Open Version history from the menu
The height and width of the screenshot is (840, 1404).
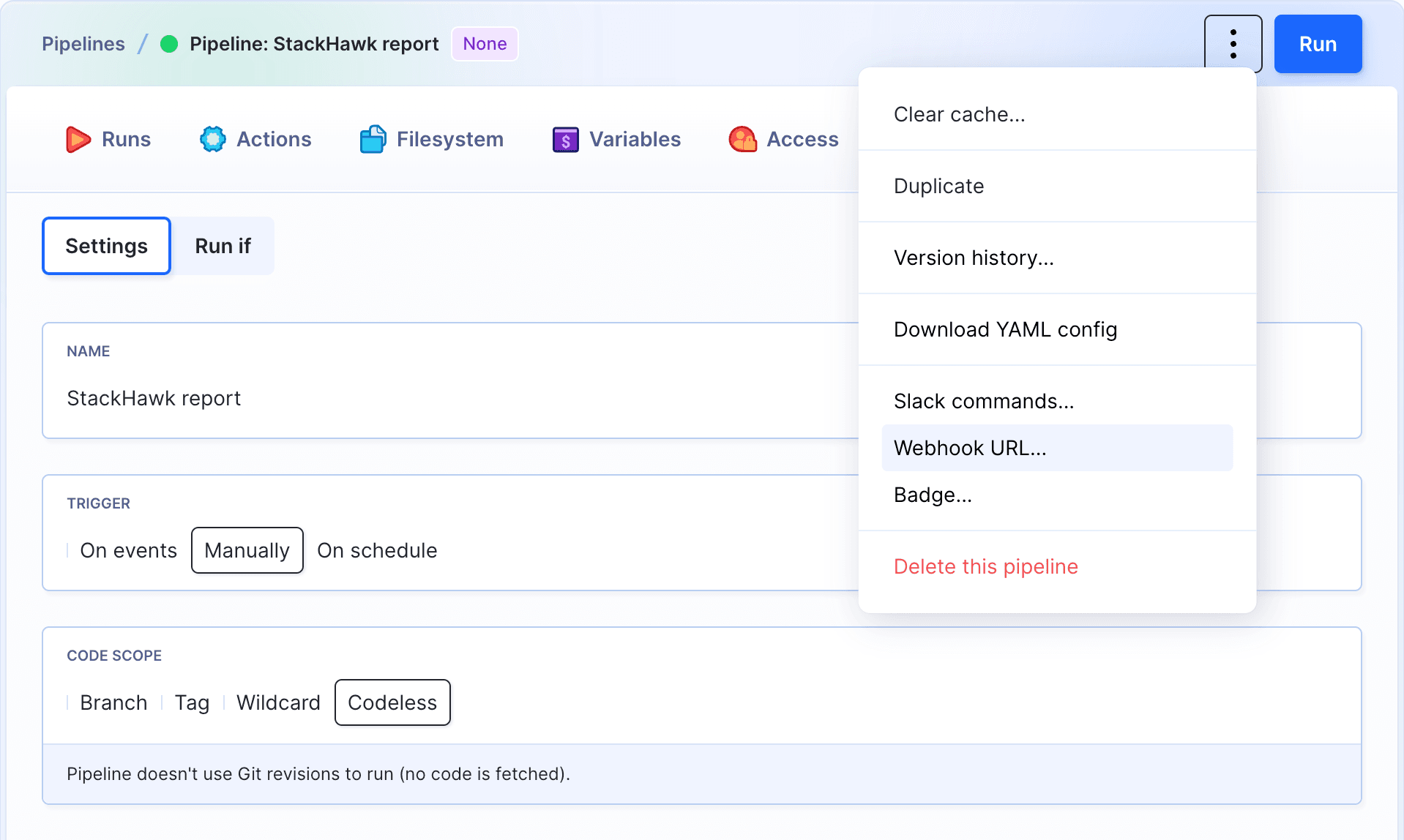(1057, 258)
